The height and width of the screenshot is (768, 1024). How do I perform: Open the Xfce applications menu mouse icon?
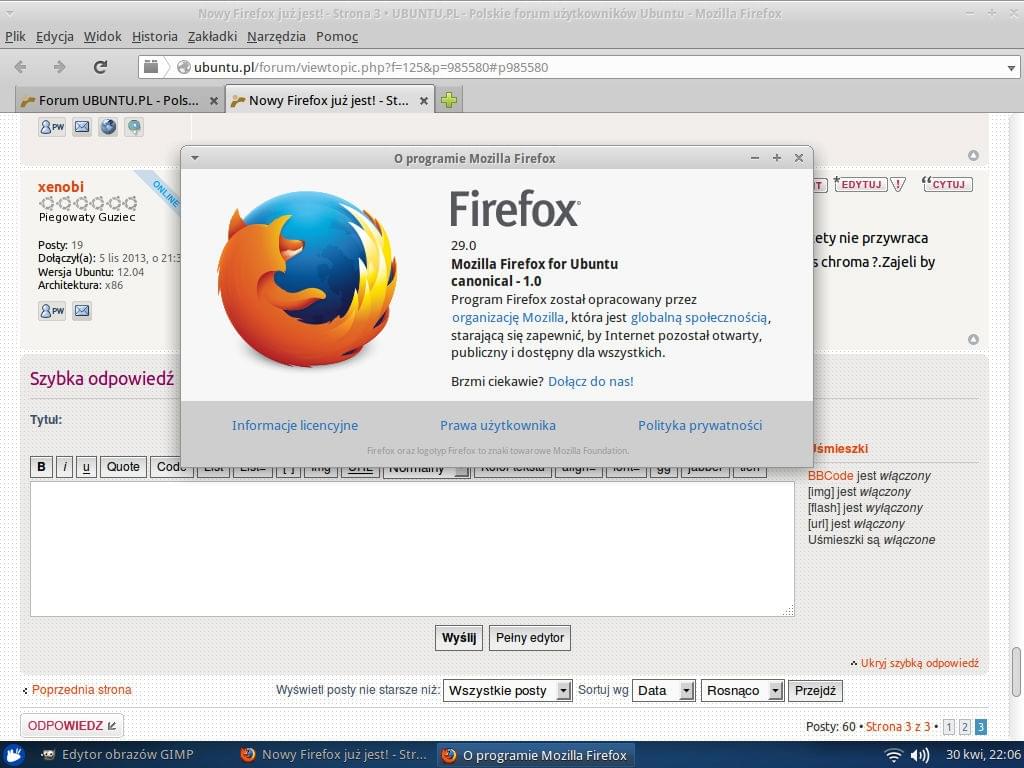click(14, 755)
